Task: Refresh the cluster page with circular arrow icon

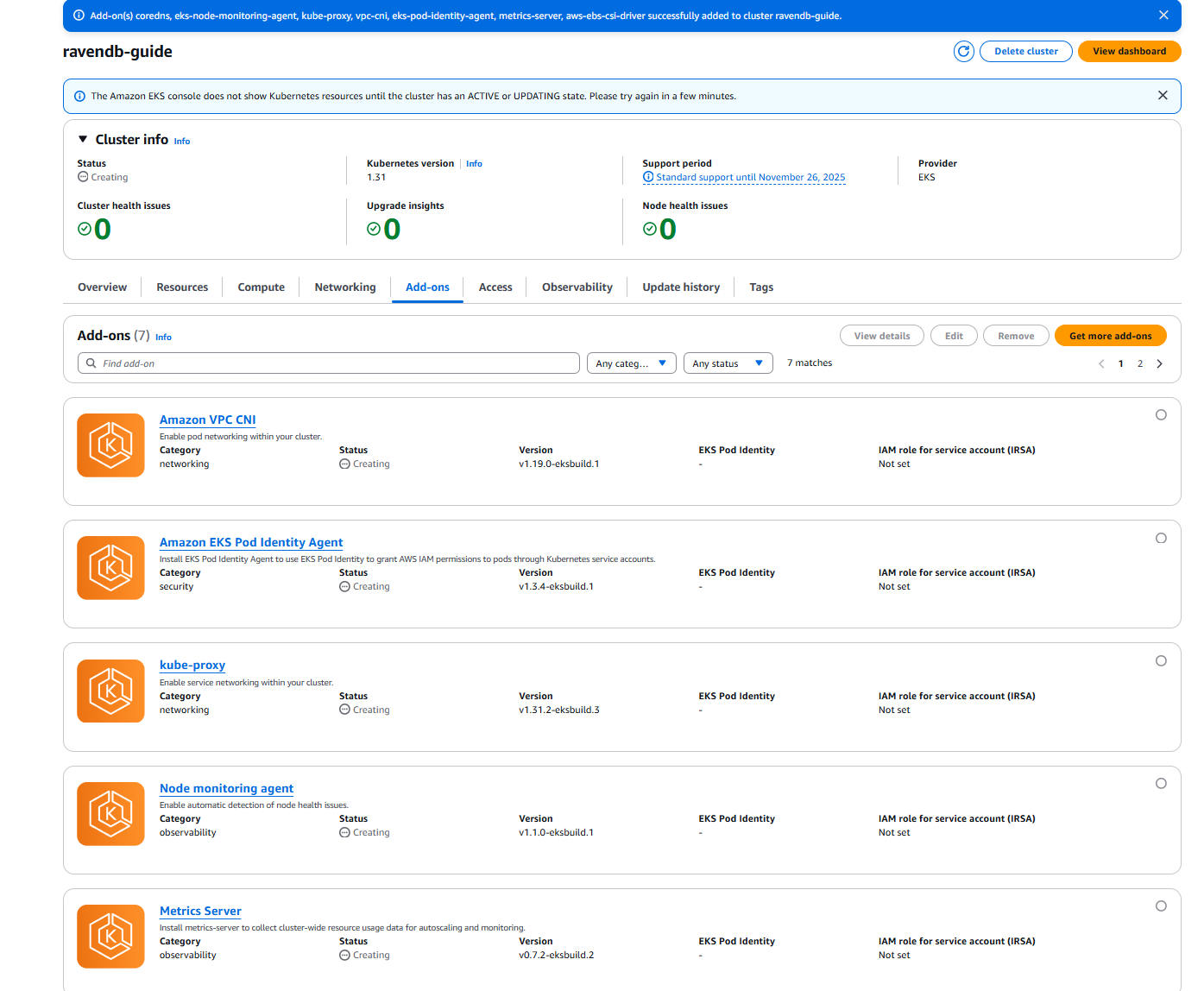Action: coord(964,51)
